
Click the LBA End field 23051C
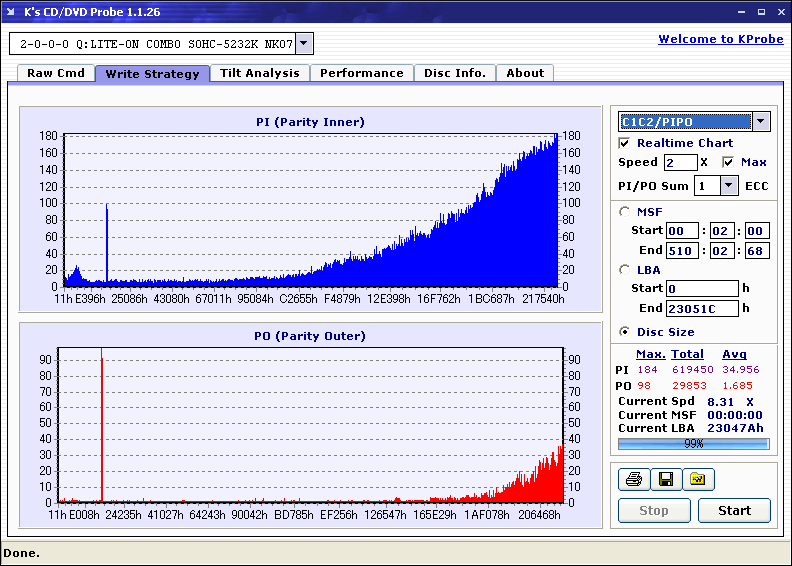tap(702, 308)
